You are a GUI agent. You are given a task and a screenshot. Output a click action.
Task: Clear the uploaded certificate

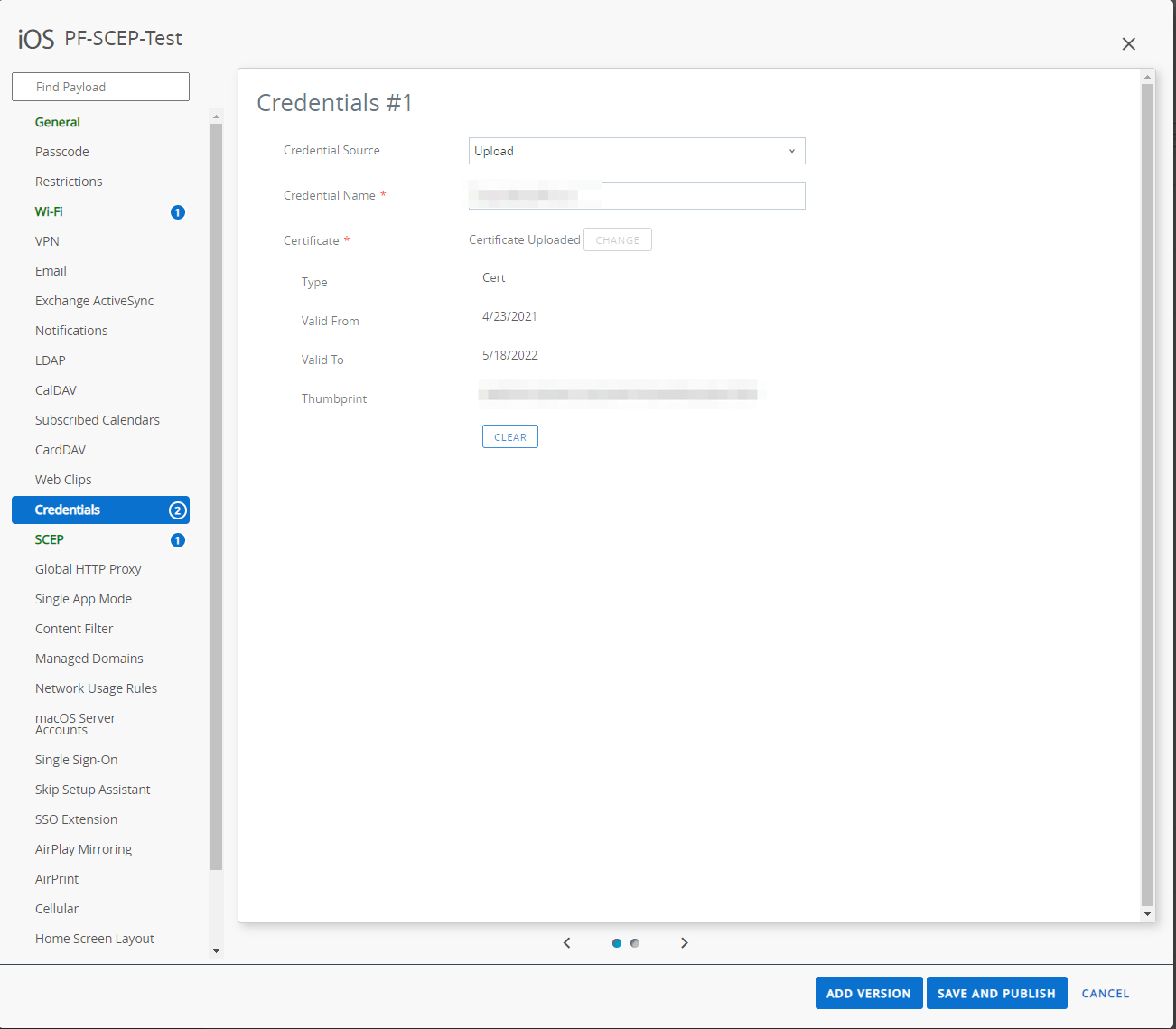click(509, 435)
